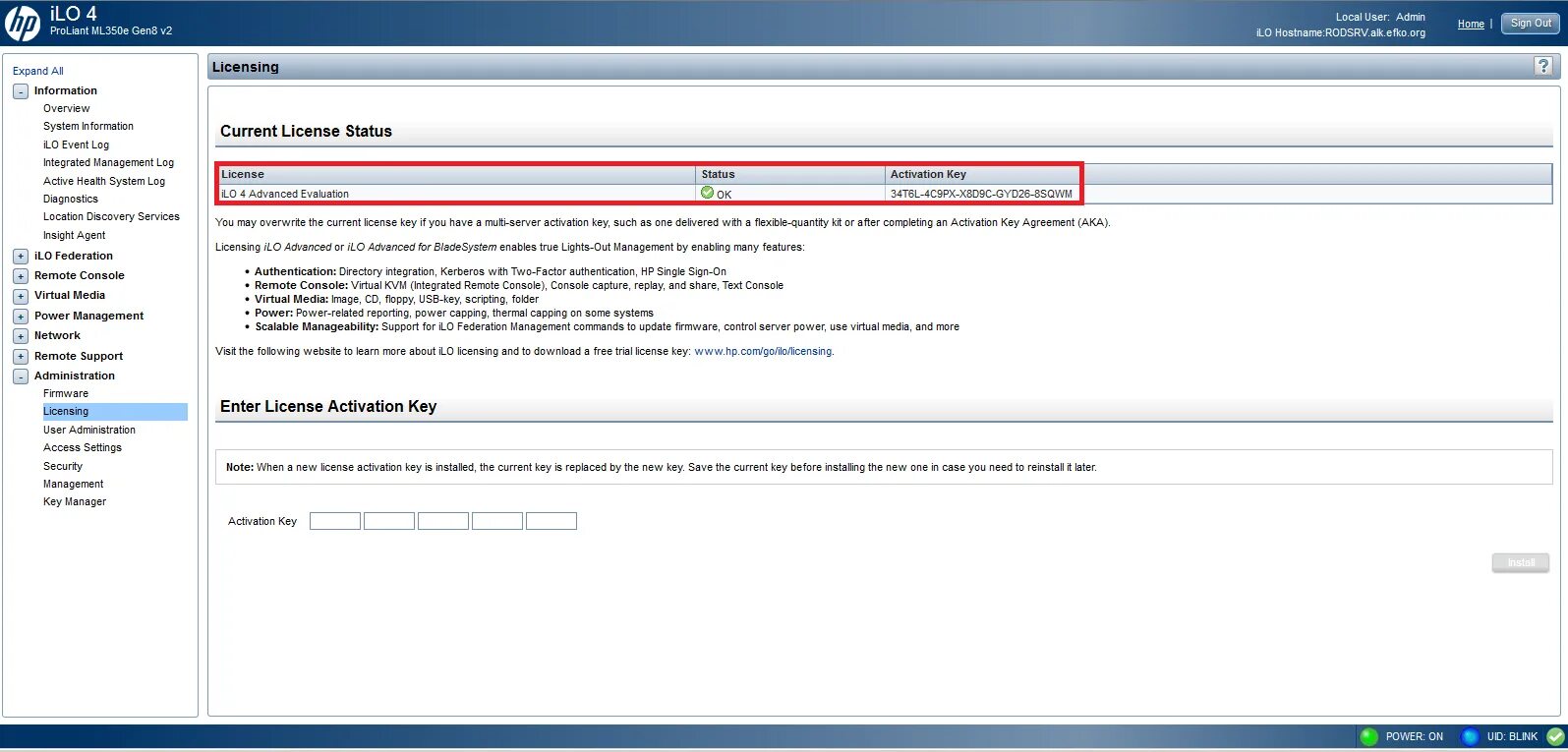
Task: Open the Overview page
Action: [x=66, y=108]
